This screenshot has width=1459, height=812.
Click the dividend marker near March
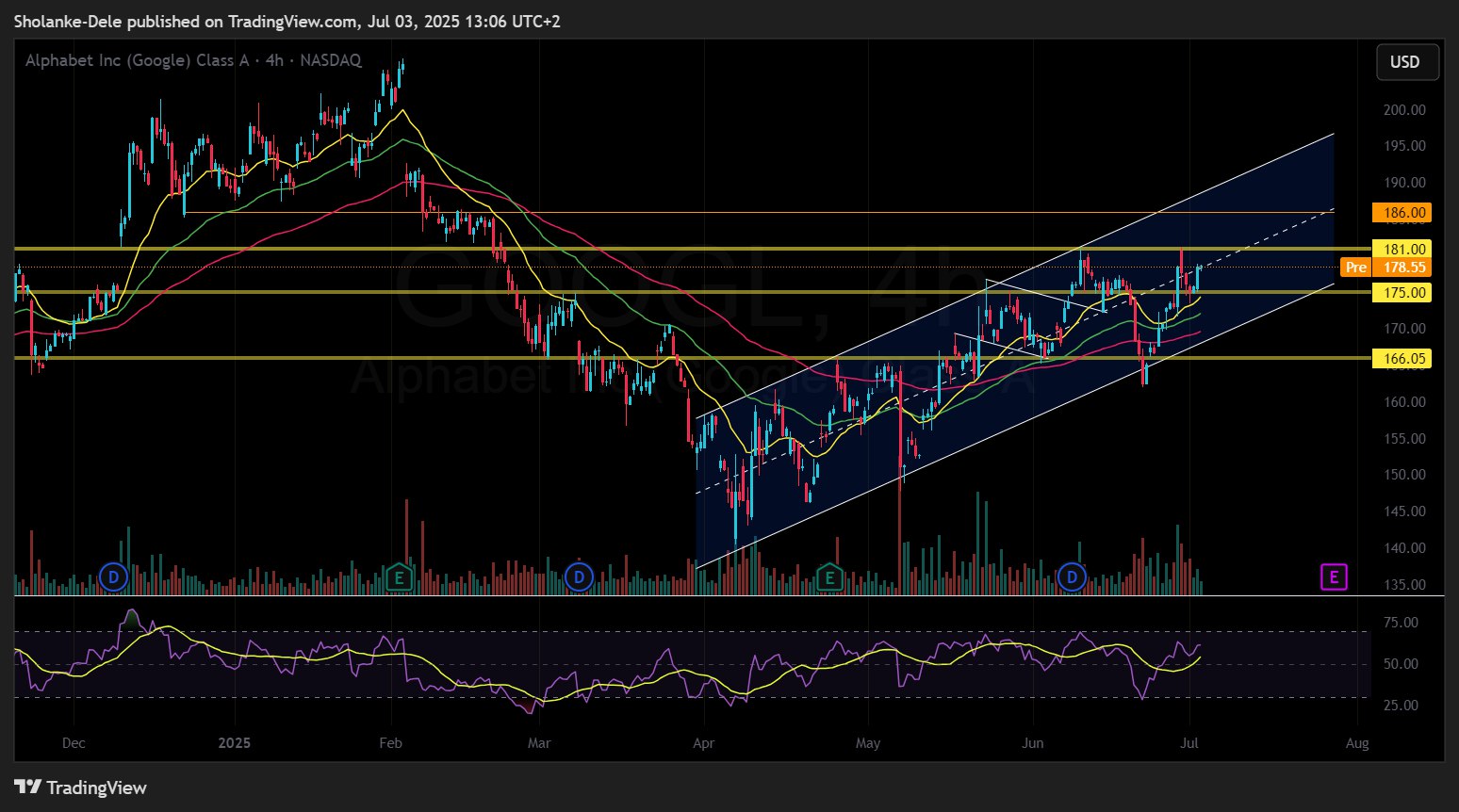coord(579,577)
